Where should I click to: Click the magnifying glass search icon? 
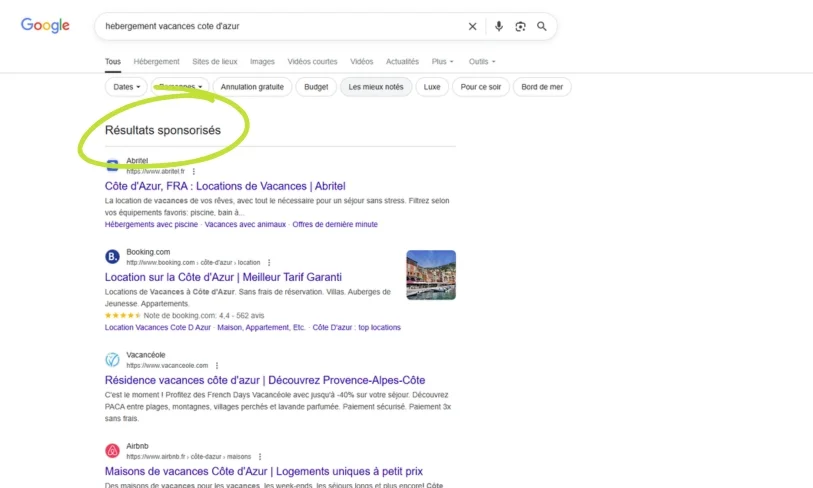(x=542, y=26)
